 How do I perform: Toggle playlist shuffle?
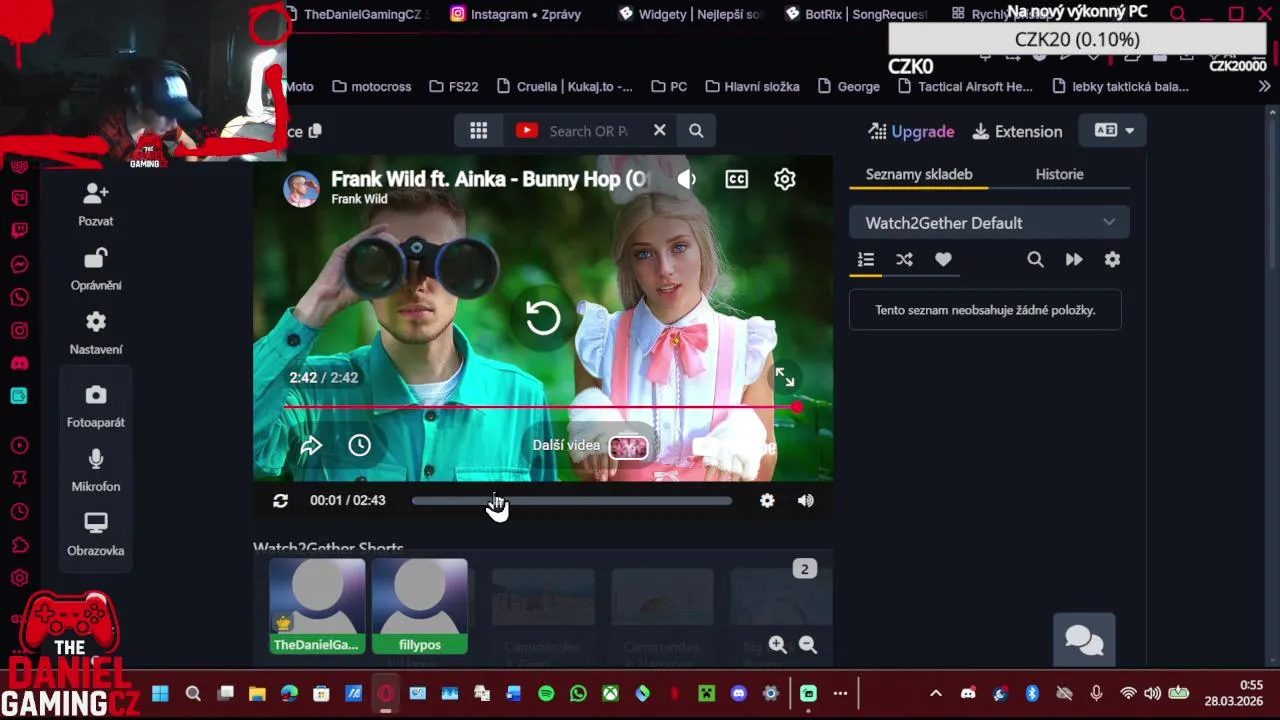point(904,260)
